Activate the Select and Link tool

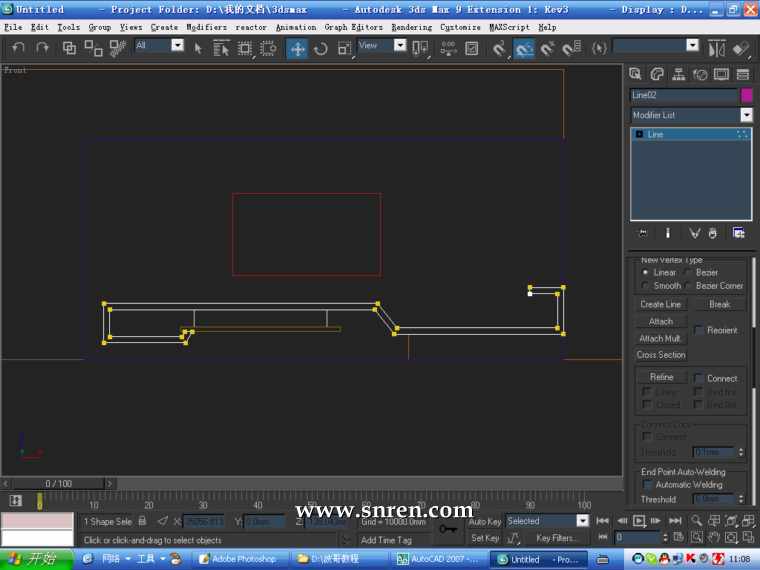(69, 48)
